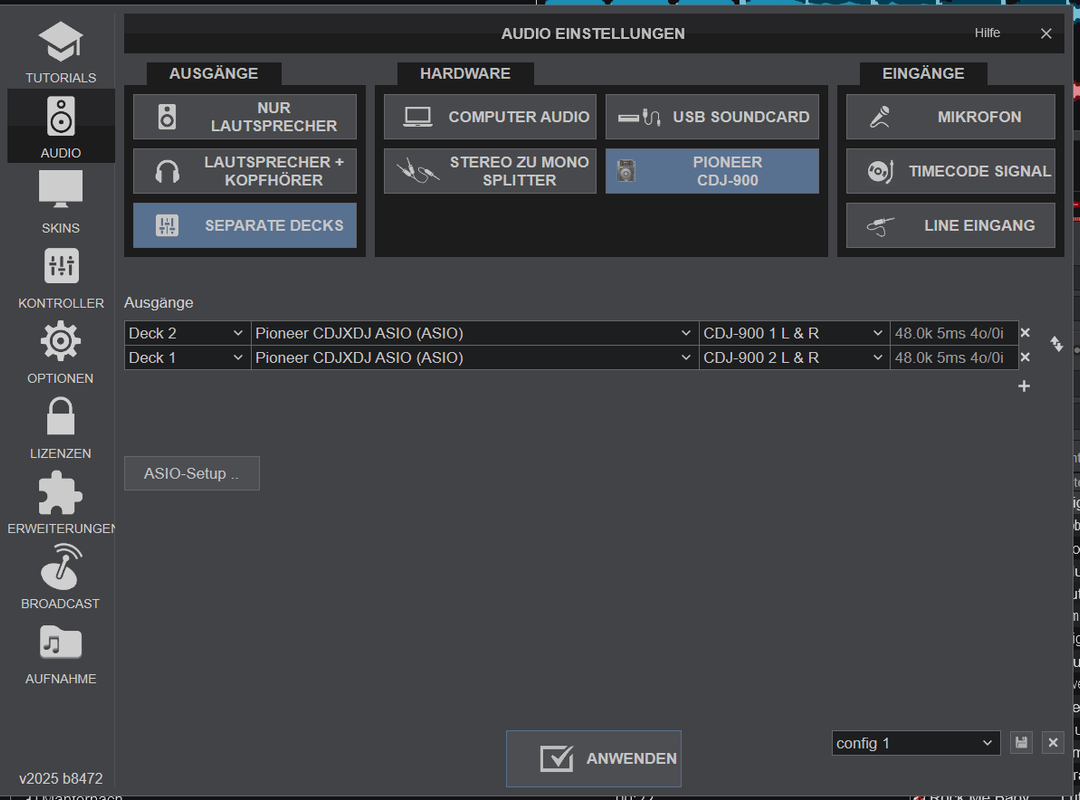1080x800 pixels.
Task: Select the Separate Decks output mode
Action: [x=245, y=225]
